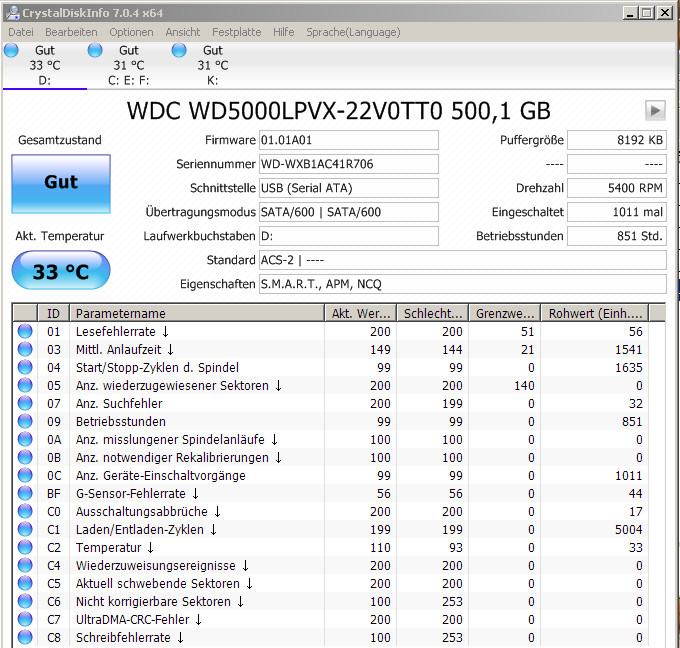This screenshot has height=648, width=680.
Task: Click the Eingeschaltet value 1011 mal
Action: pyautogui.click(x=617, y=212)
